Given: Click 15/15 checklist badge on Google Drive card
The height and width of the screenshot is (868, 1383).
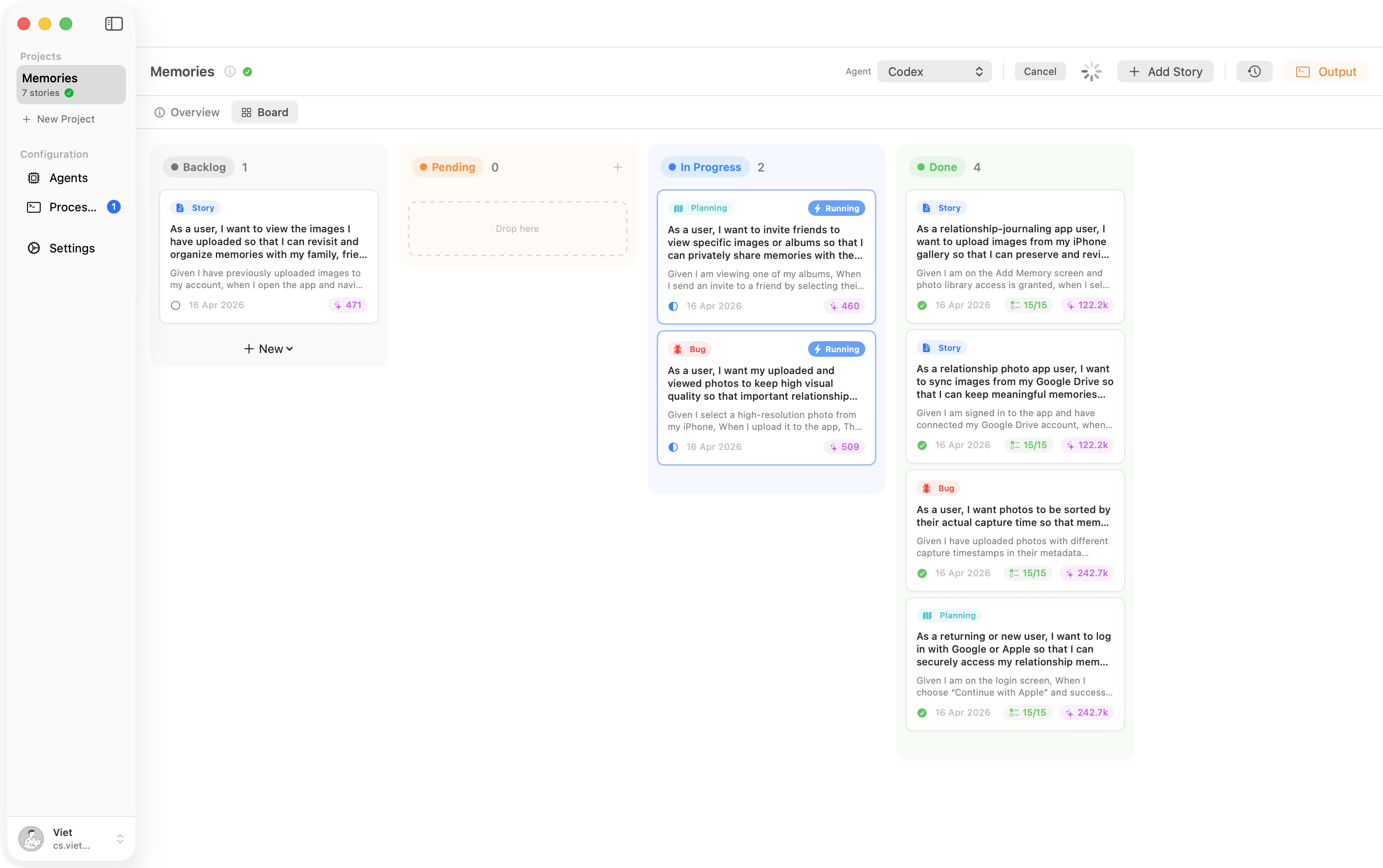Looking at the screenshot, I should point(1029,445).
